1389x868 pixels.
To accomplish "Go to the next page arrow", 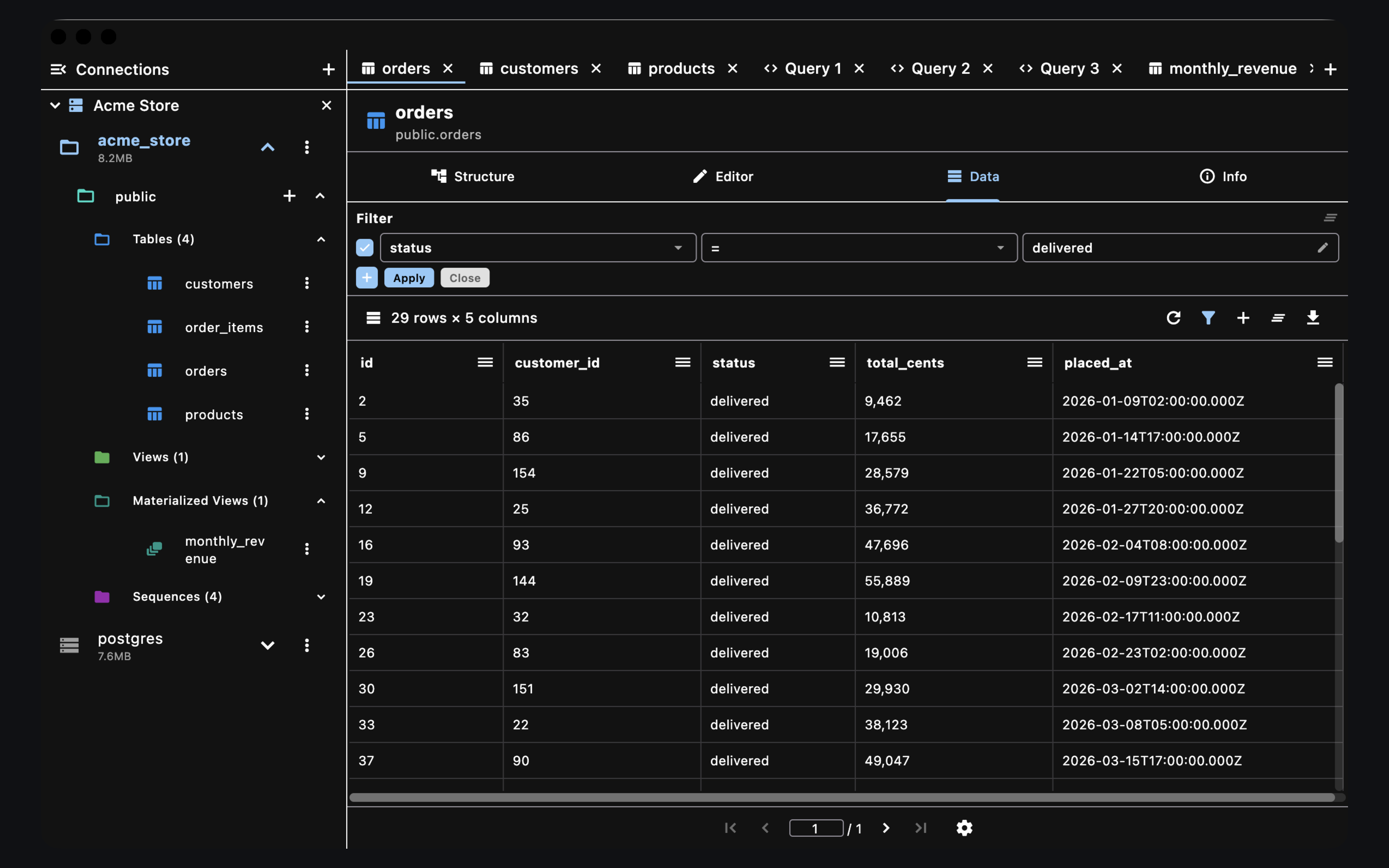I will (885, 828).
